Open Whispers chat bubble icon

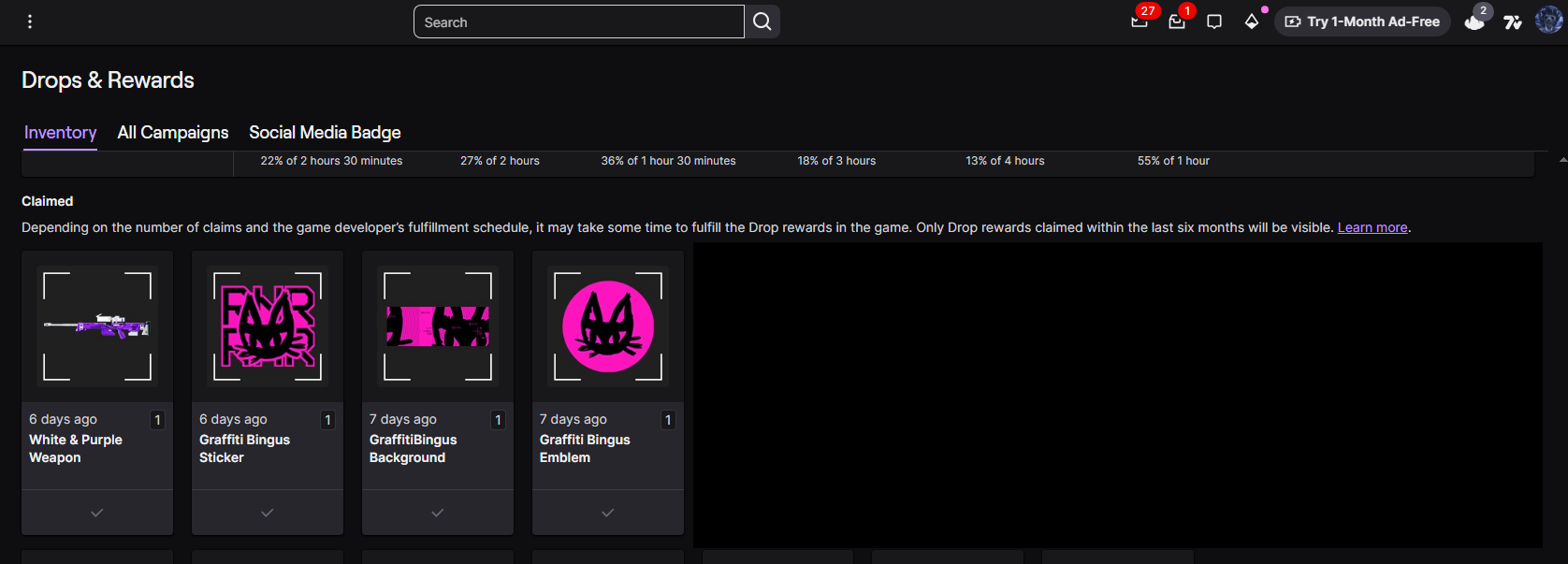pyautogui.click(x=1214, y=22)
